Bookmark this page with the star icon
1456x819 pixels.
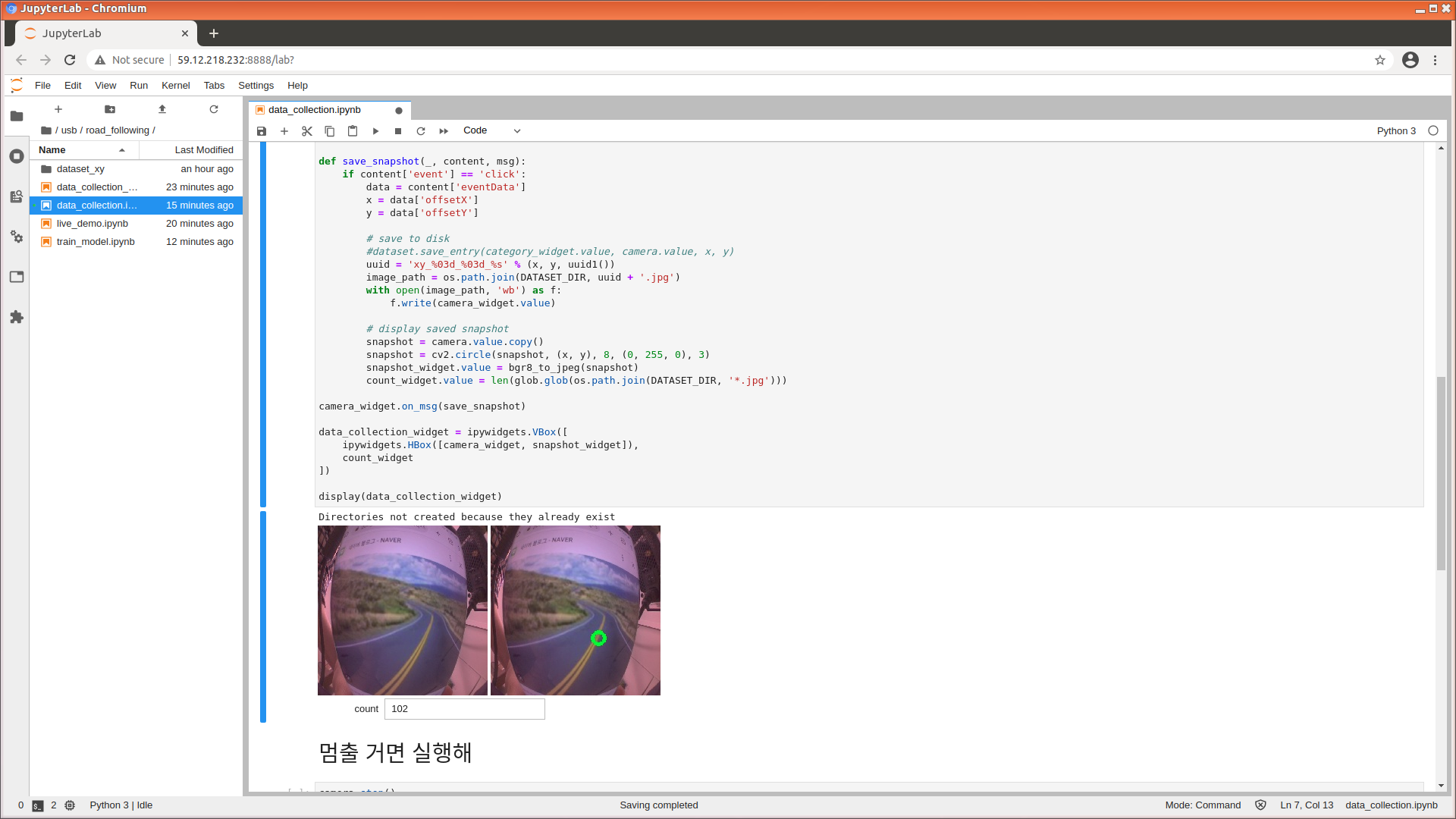coord(1380,60)
